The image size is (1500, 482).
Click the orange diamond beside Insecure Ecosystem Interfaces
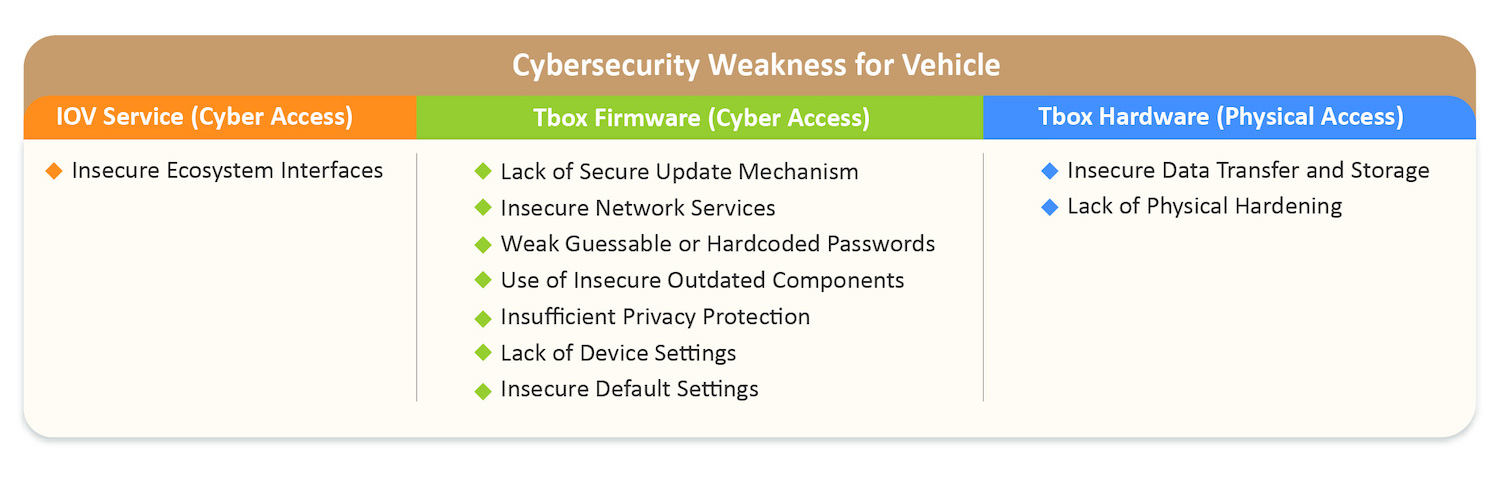[54, 172]
